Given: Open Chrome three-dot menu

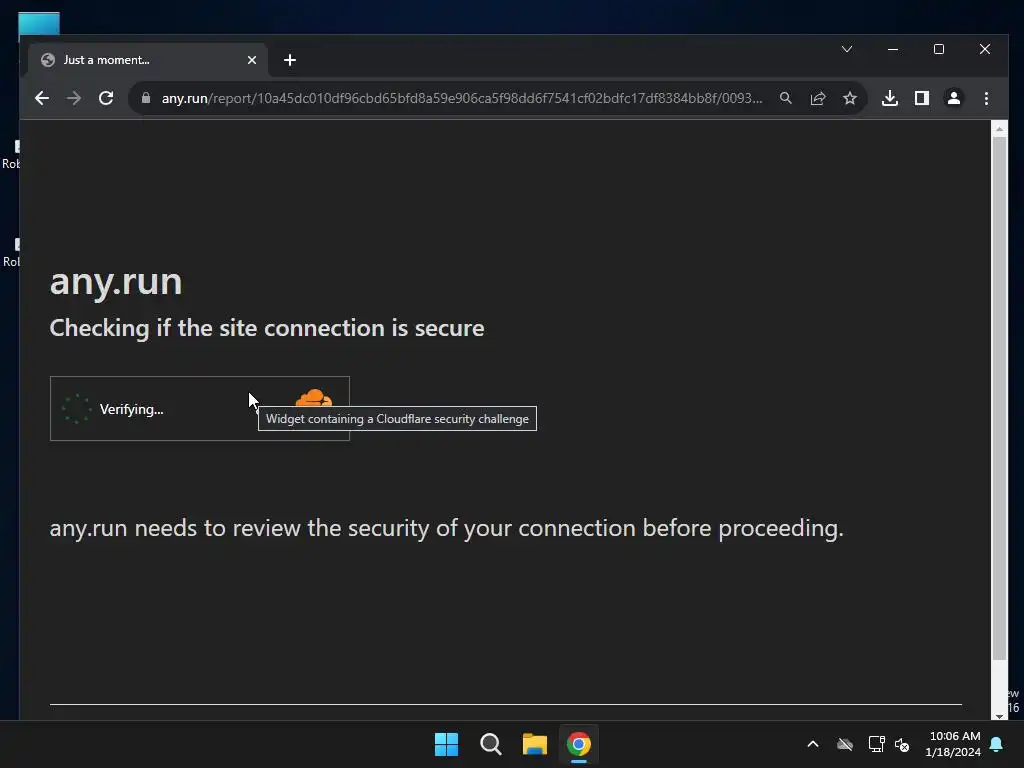Looking at the screenshot, I should click(x=986, y=98).
